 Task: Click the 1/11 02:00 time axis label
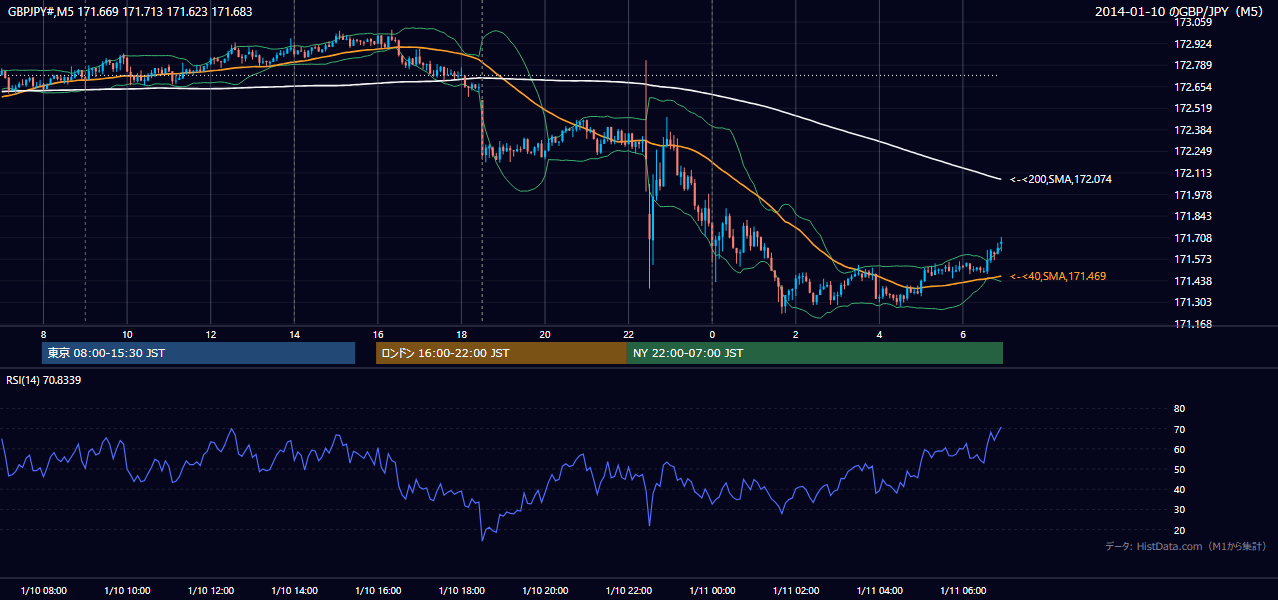tap(795, 590)
